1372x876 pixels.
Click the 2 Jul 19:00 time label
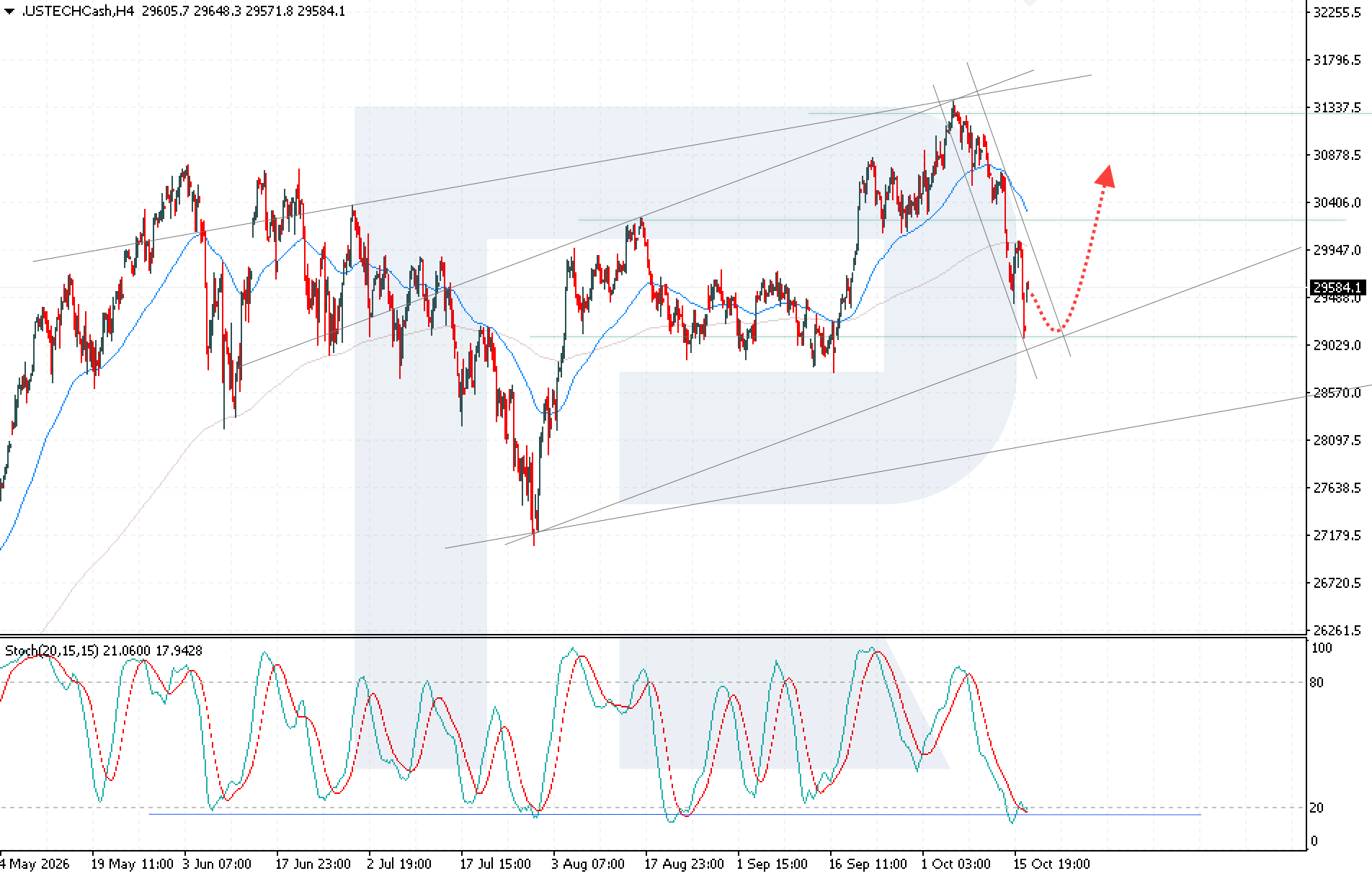point(399,864)
